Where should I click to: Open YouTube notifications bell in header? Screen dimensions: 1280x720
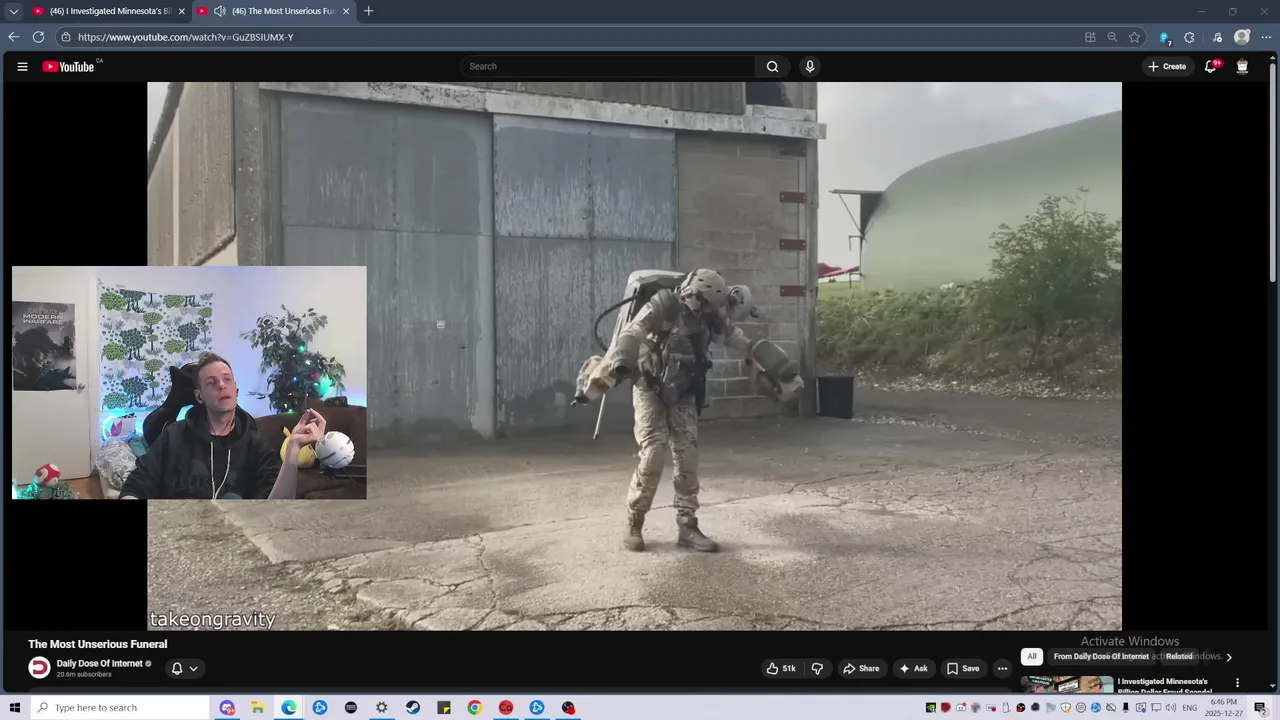coord(1210,67)
